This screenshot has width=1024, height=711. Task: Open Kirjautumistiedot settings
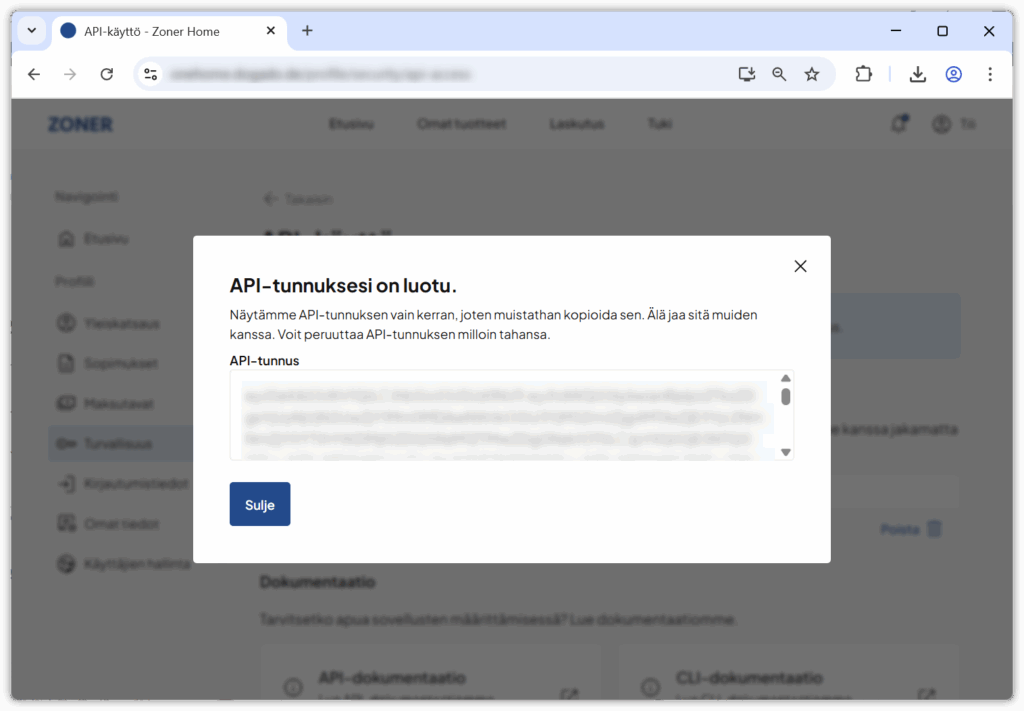pyautogui.click(x=116, y=483)
